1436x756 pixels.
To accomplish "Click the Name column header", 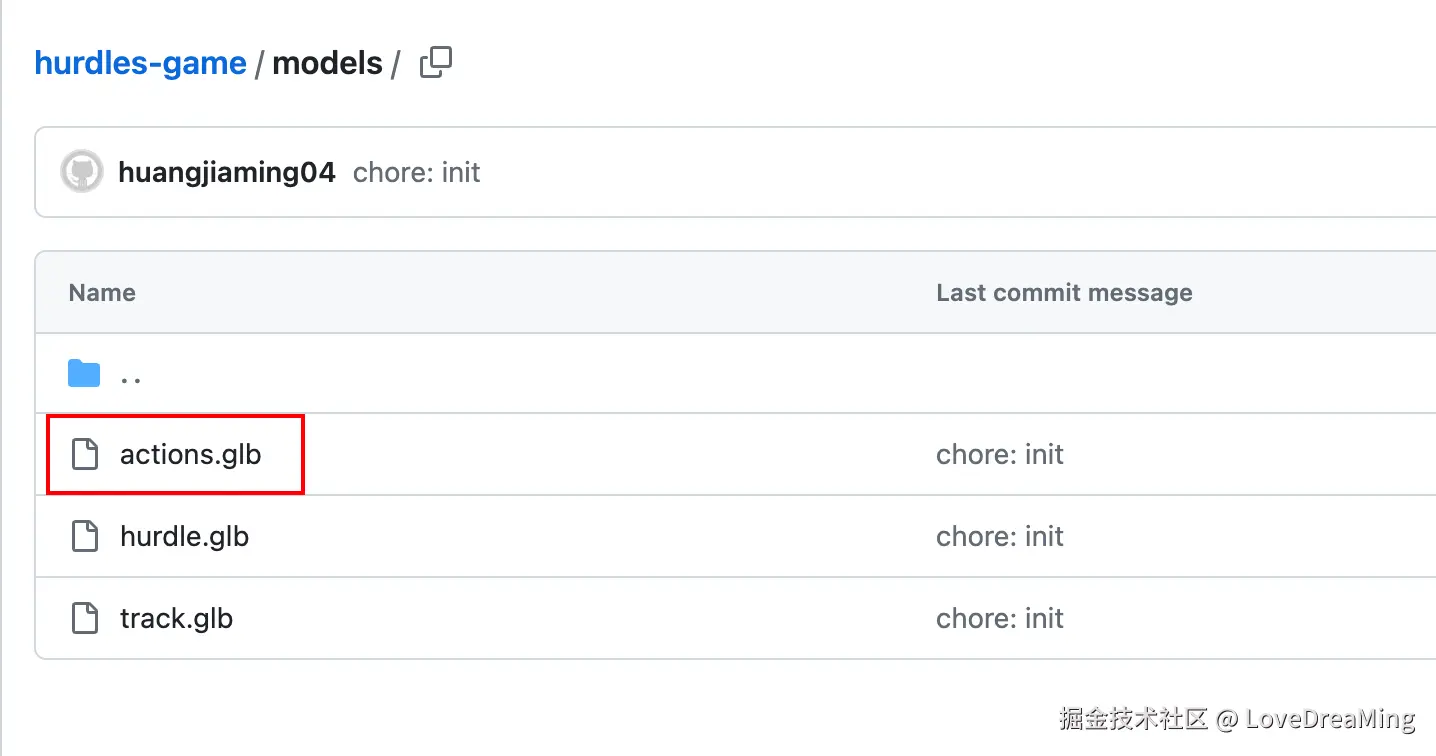I will [x=102, y=293].
